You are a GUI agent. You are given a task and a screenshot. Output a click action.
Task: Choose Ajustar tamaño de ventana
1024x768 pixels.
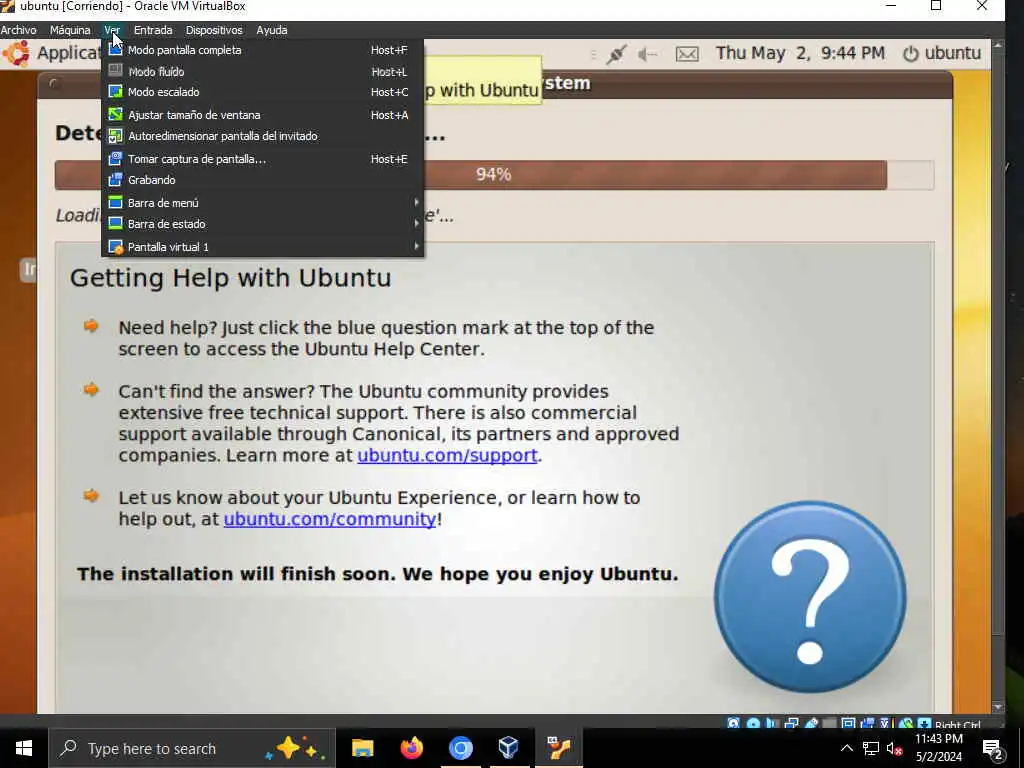click(263, 115)
